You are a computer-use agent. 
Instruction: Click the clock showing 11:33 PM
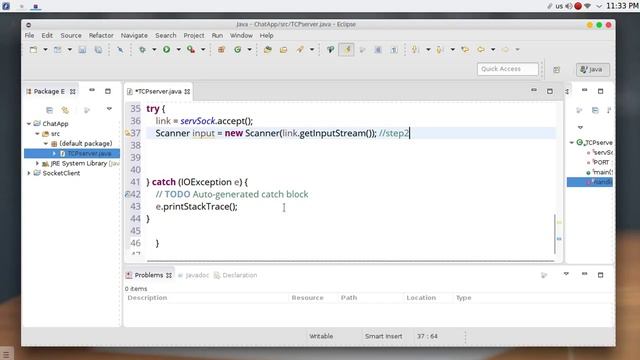coord(622,6)
